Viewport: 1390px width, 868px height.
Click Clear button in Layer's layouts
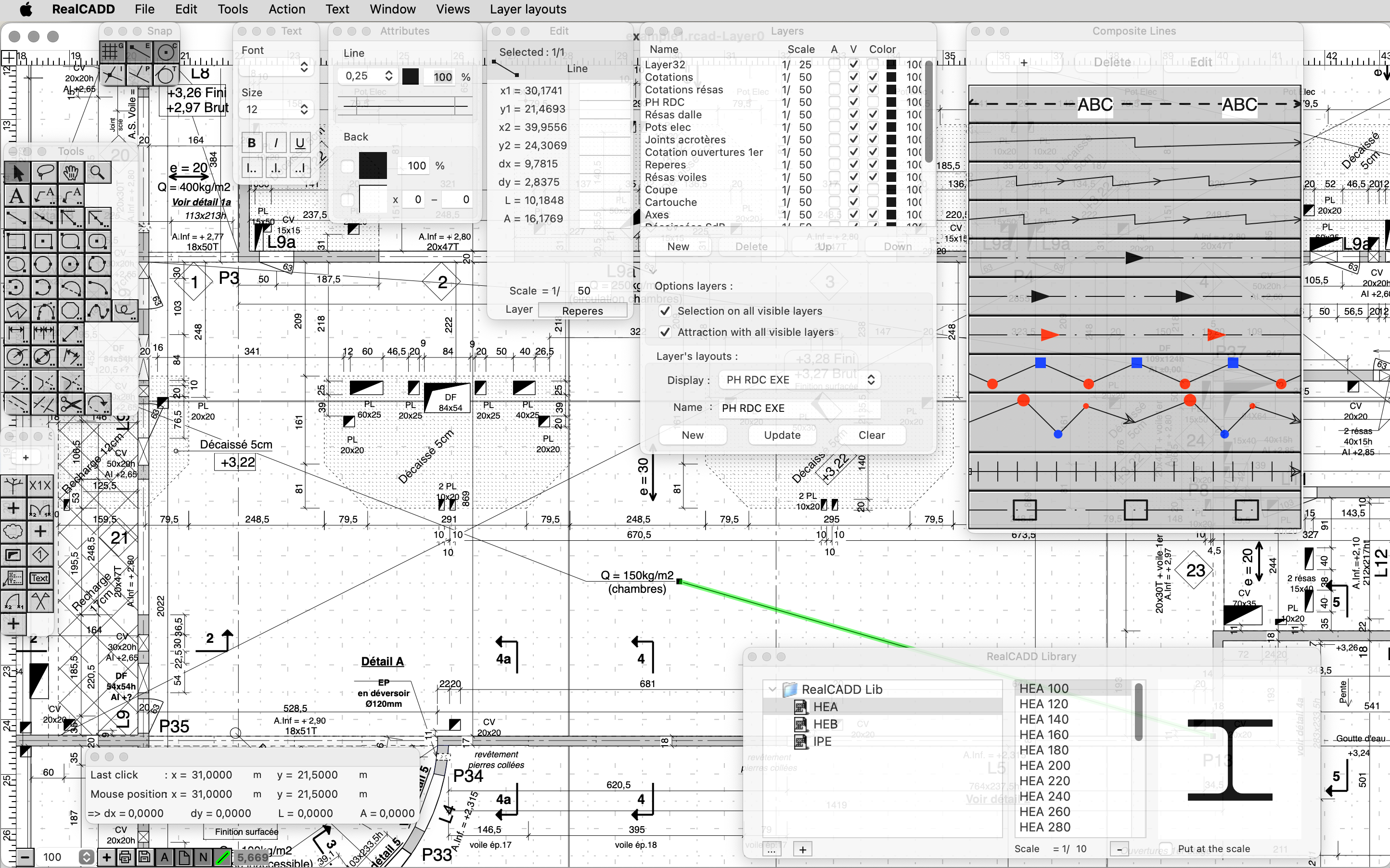click(x=872, y=435)
